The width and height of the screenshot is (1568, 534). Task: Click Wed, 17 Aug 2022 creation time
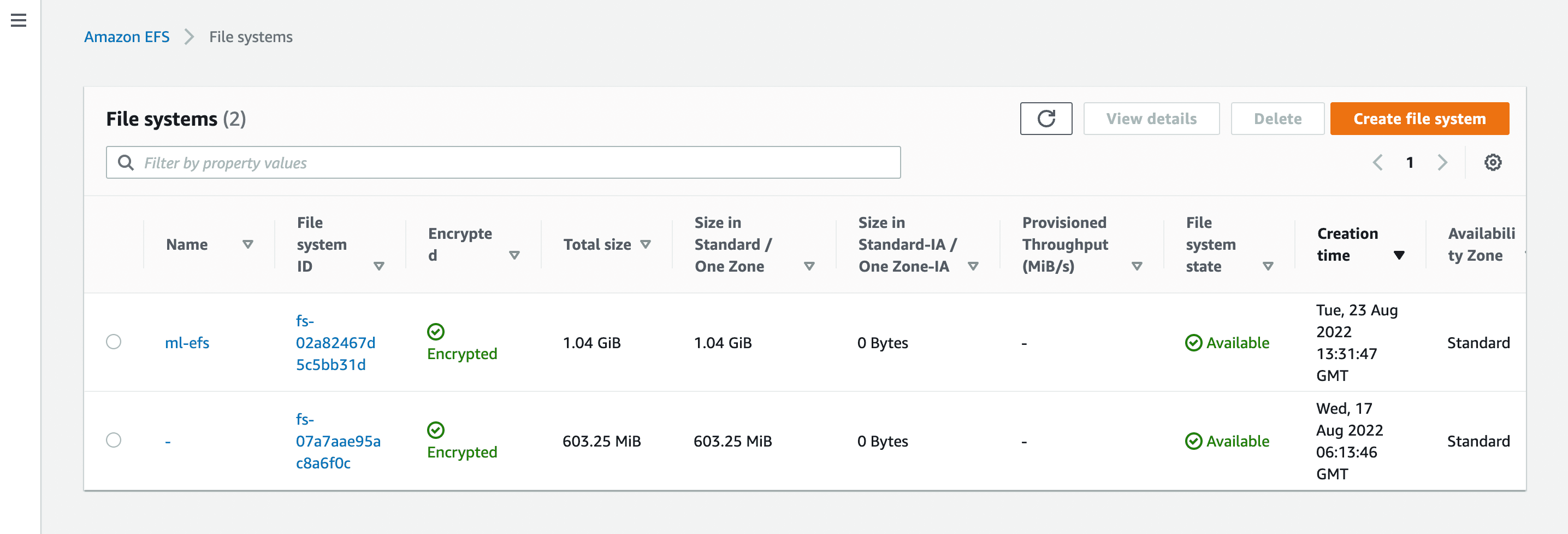pos(1350,441)
